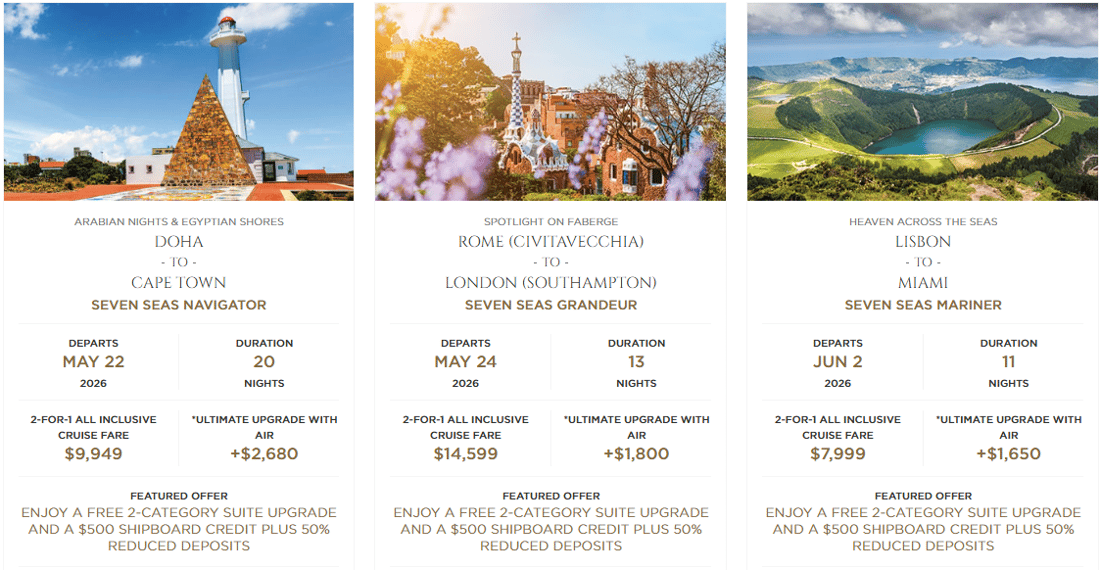
Task: Open the Grandeur cruise featured offer text
Action: click(551, 529)
